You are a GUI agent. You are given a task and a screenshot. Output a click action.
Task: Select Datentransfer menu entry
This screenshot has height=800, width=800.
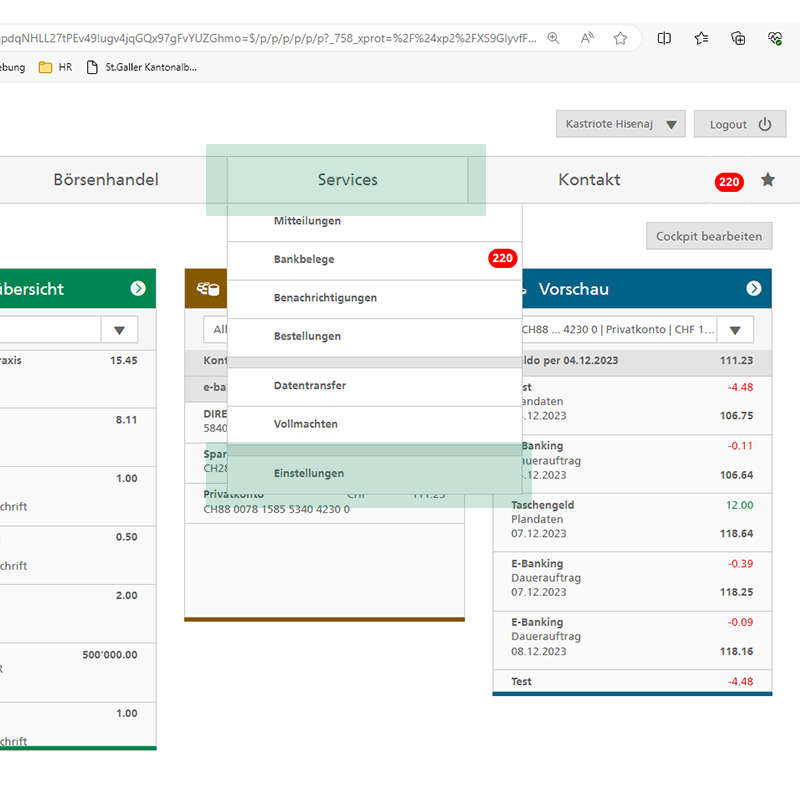tap(374, 387)
